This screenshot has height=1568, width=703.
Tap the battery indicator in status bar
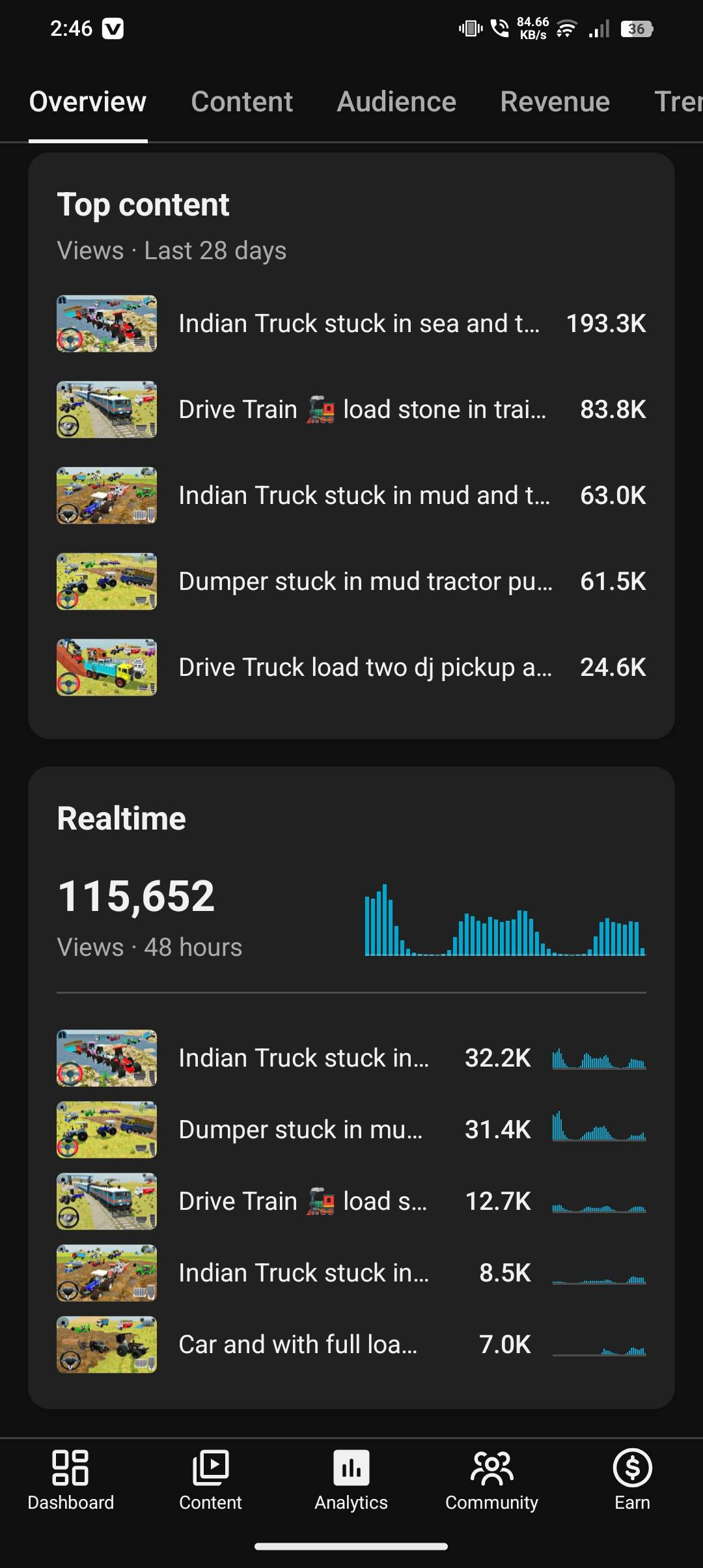click(637, 29)
